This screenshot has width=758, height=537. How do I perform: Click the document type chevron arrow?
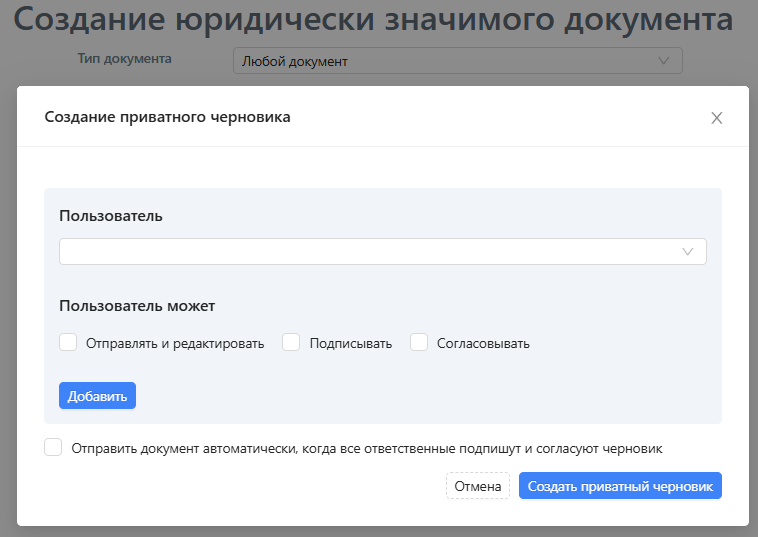tap(664, 61)
